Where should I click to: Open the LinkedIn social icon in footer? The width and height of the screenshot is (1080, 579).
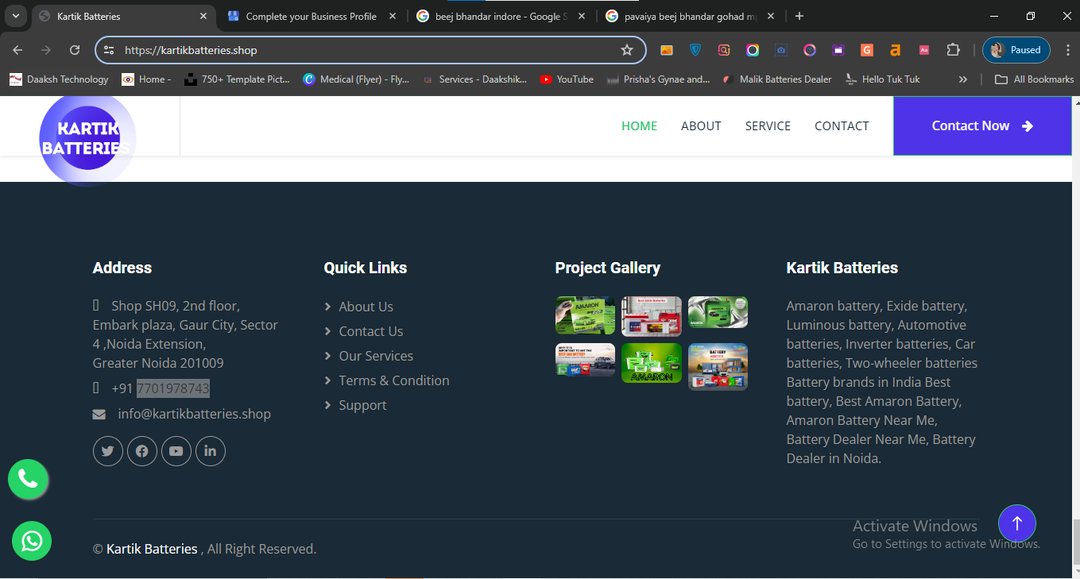click(x=210, y=451)
